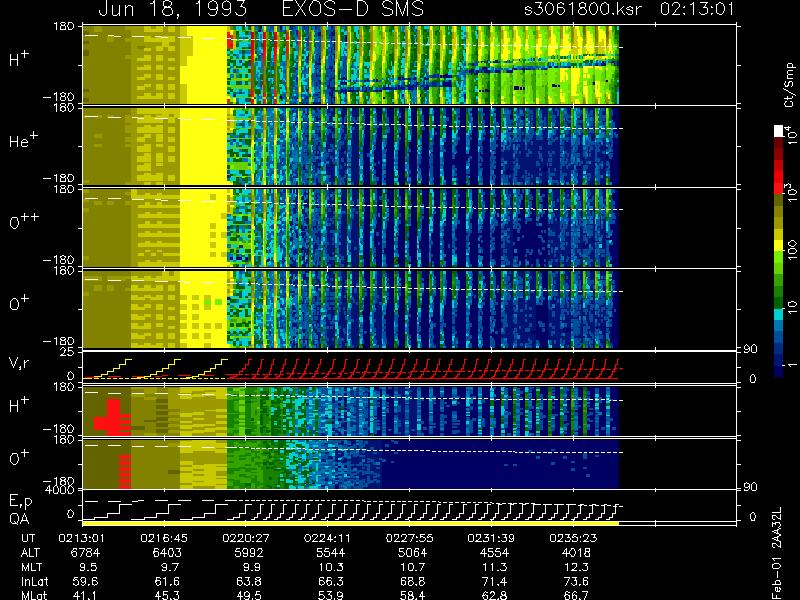This screenshot has height=600, width=800.
Task: Click MLT value '10.3'
Action: tap(330, 567)
